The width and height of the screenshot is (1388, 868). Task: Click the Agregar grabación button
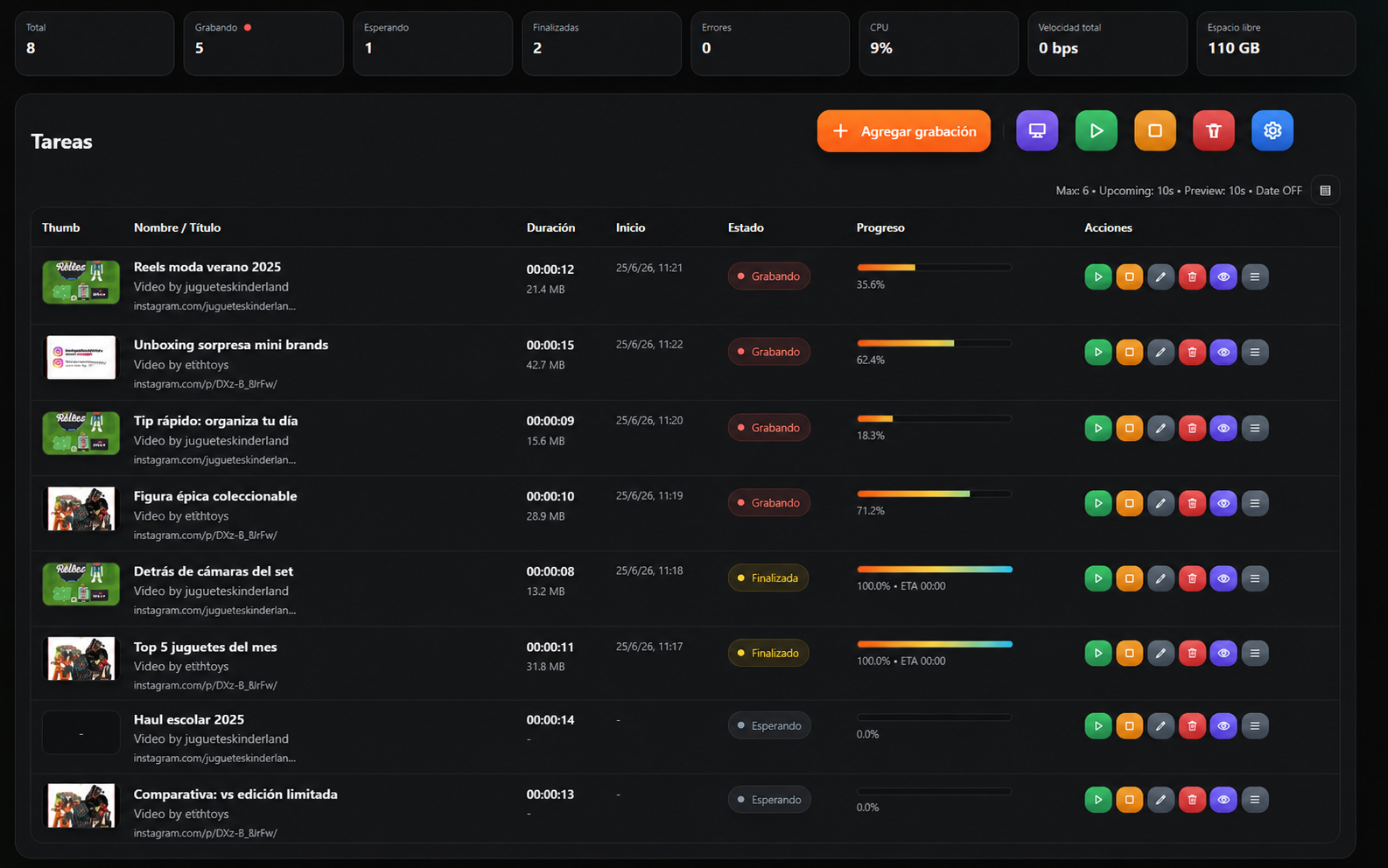click(x=903, y=131)
